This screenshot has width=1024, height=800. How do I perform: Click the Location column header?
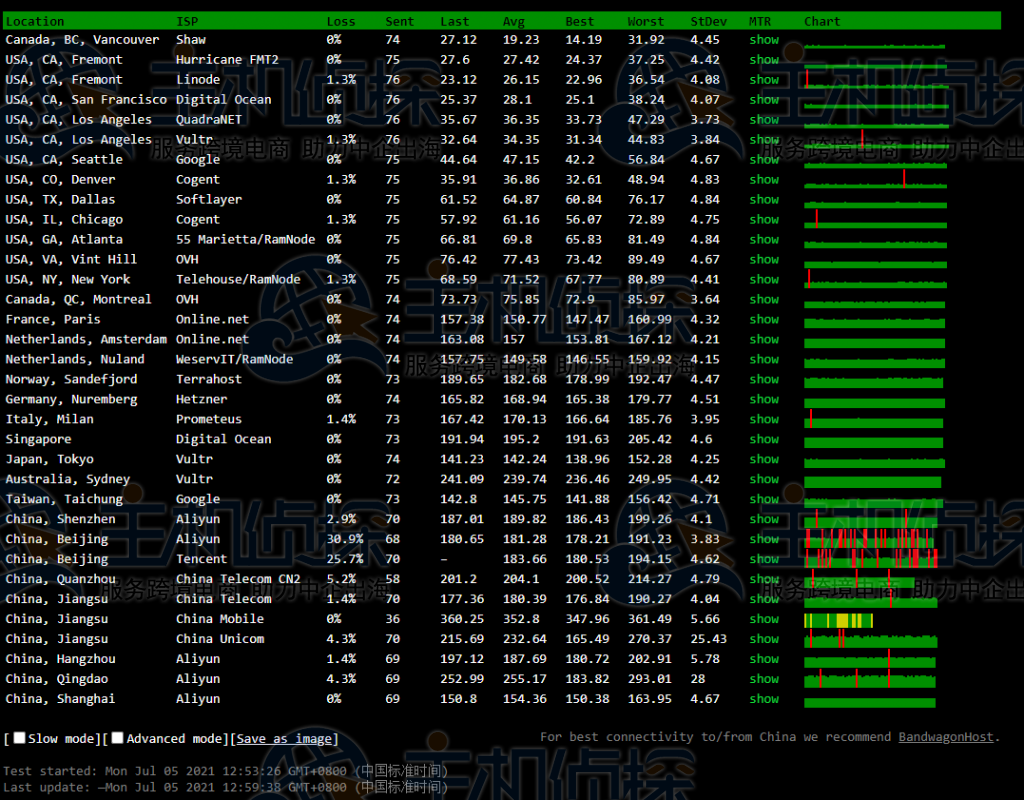(35, 21)
